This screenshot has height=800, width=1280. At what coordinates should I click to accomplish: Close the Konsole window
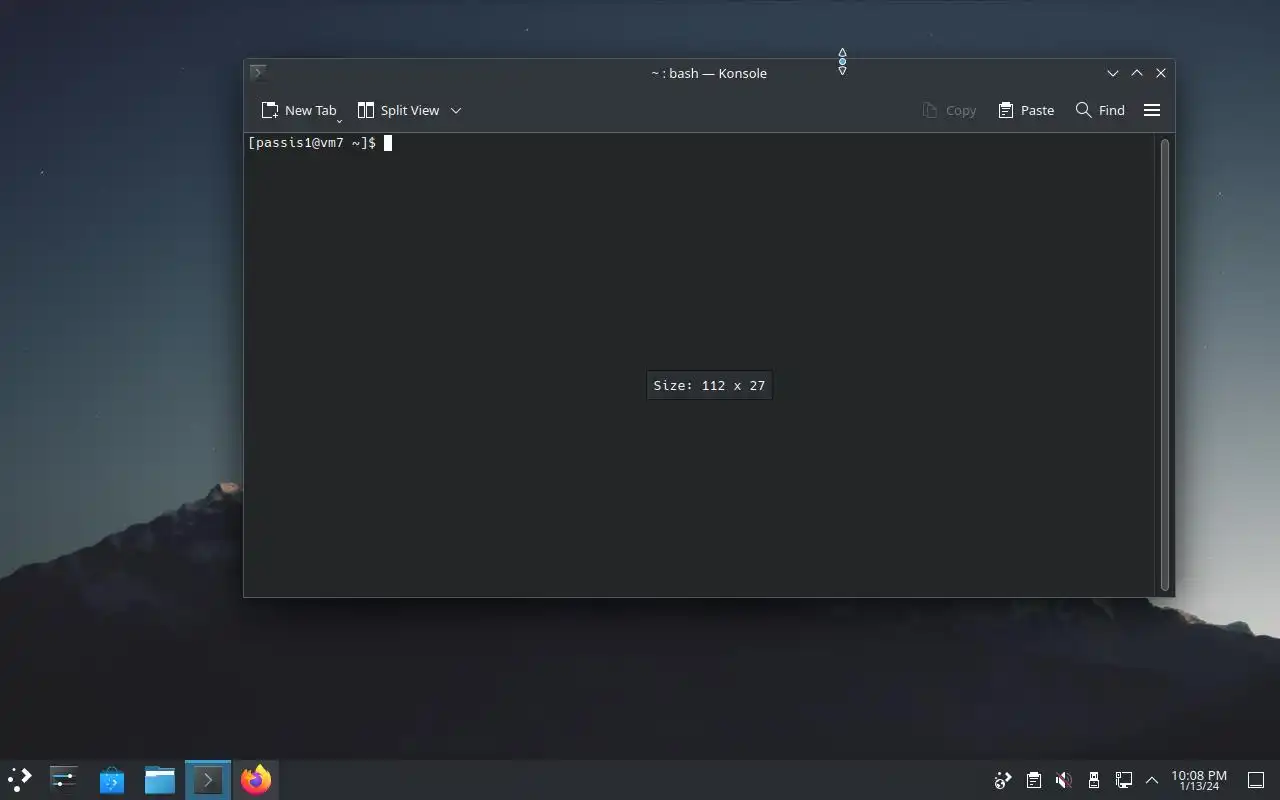[x=1161, y=73]
